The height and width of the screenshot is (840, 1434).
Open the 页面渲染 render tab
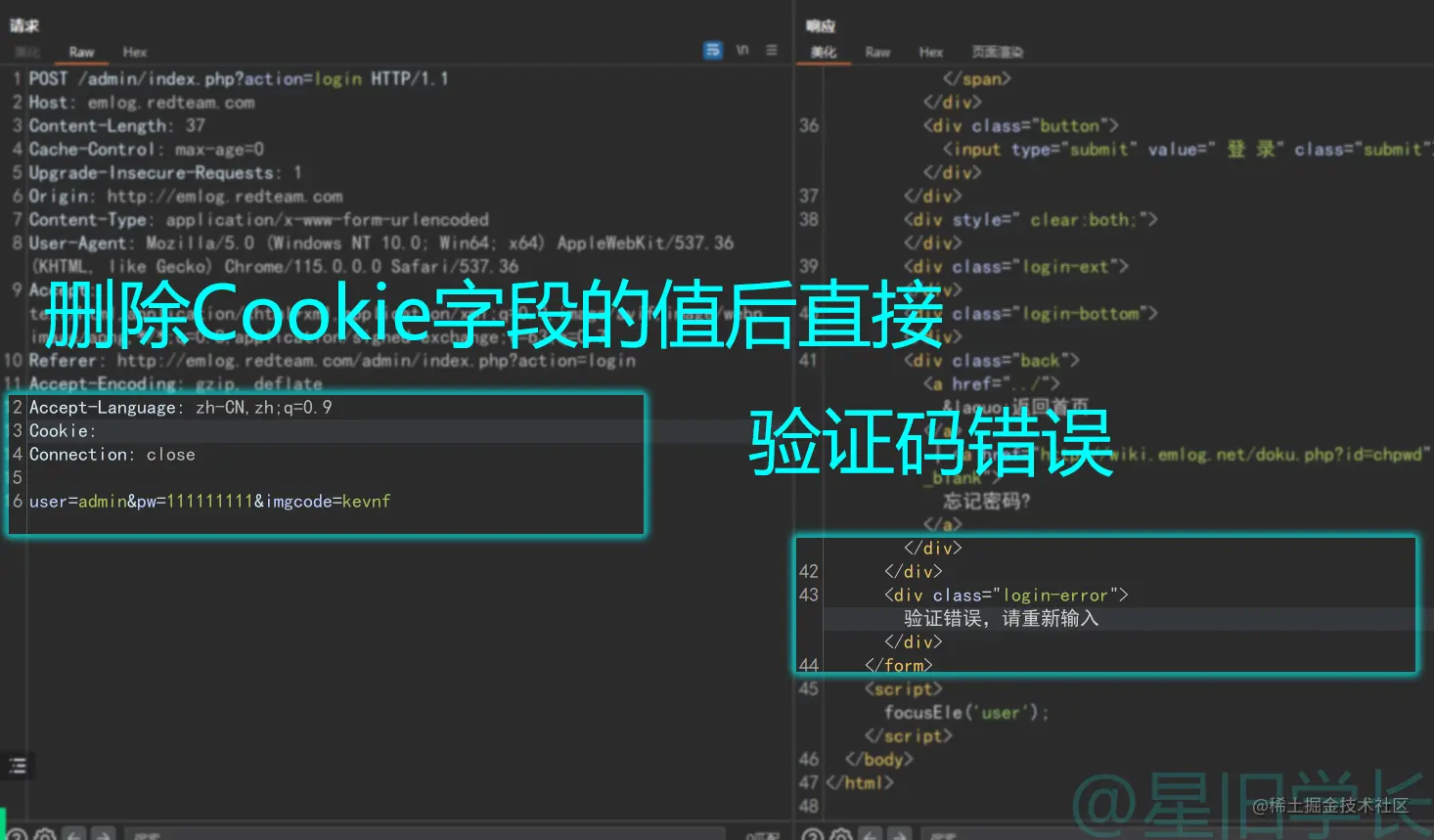(x=998, y=52)
